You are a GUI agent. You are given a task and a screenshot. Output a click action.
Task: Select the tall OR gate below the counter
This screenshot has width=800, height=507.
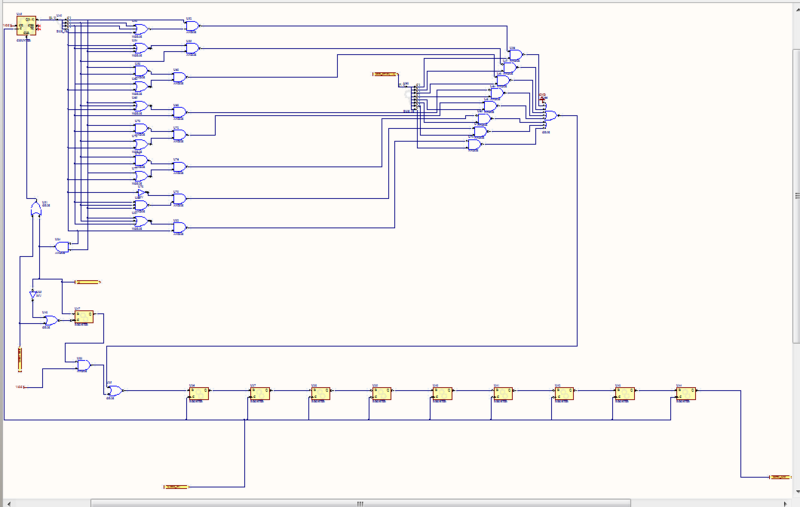[35, 209]
